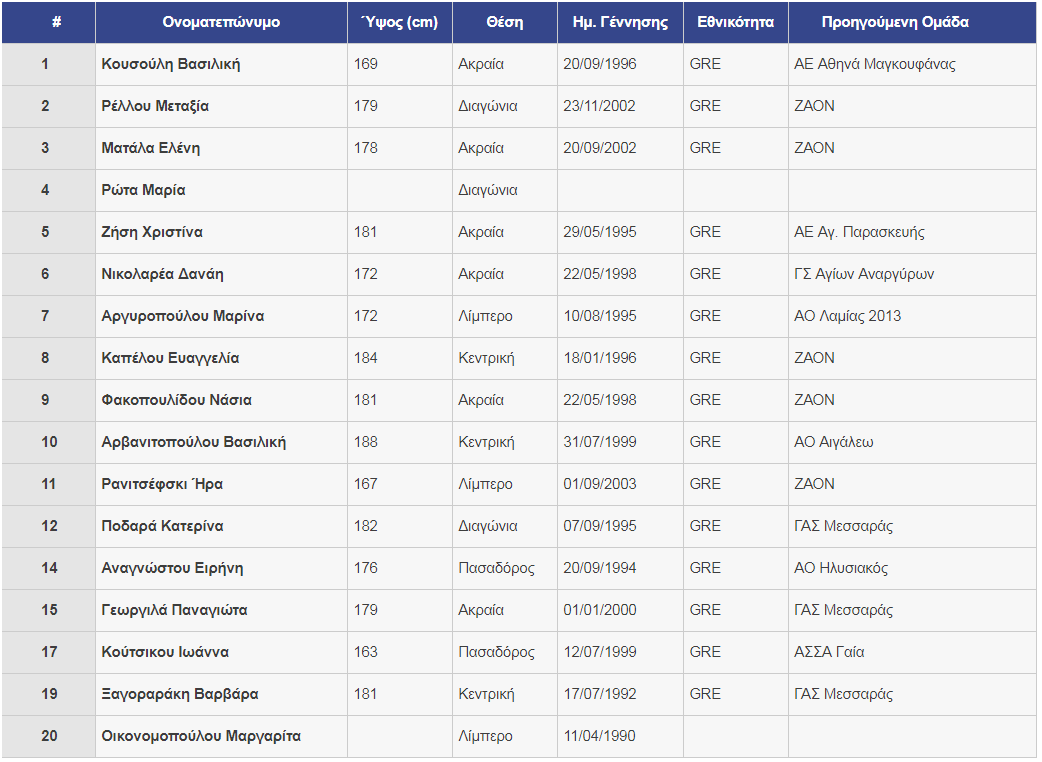The height and width of the screenshot is (762, 1042).
Task: Click ΓΑΣ Μεσσαράς in Ποδαρά Κατερίνα row
Action: (x=843, y=526)
